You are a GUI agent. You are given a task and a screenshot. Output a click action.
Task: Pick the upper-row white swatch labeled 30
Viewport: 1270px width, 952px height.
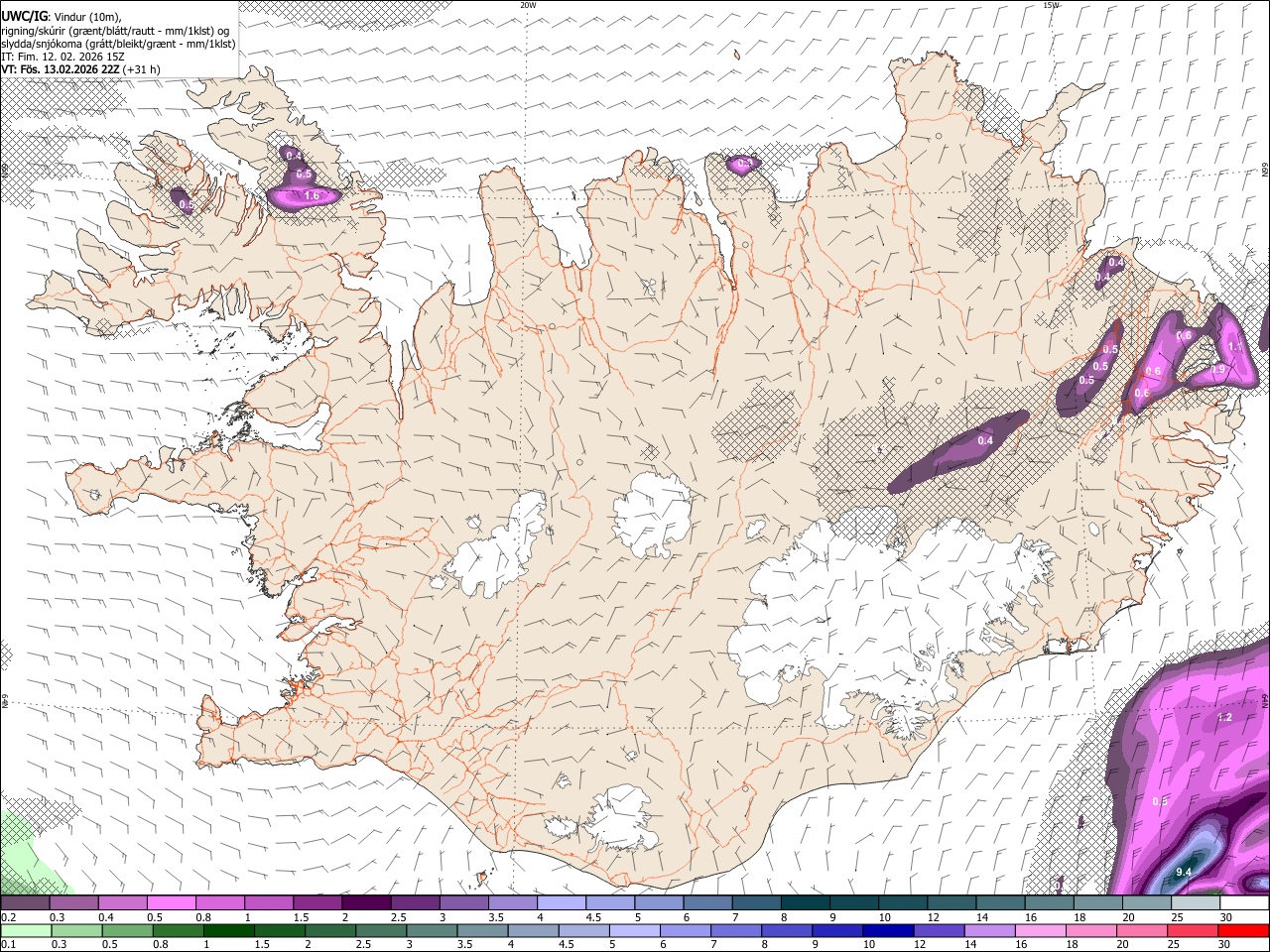point(1244,903)
